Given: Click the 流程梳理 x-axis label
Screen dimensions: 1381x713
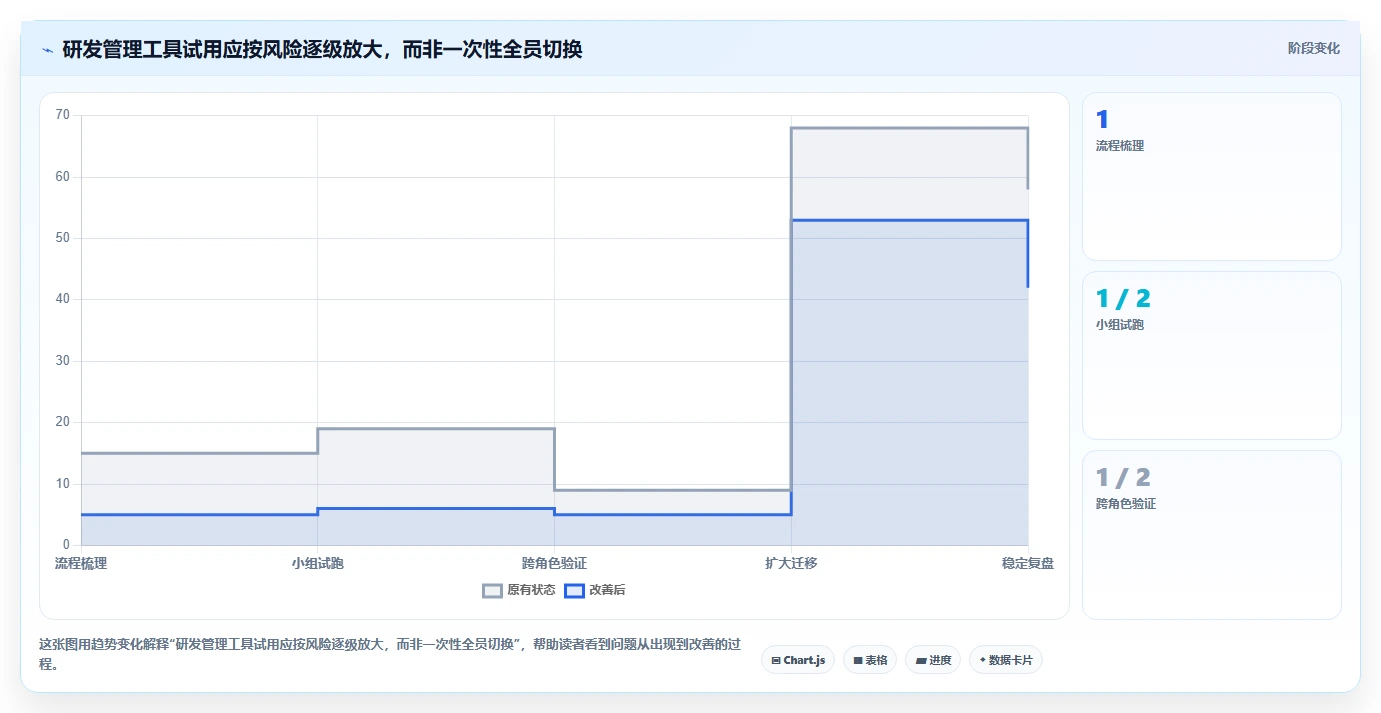Looking at the screenshot, I should click(x=81, y=563).
